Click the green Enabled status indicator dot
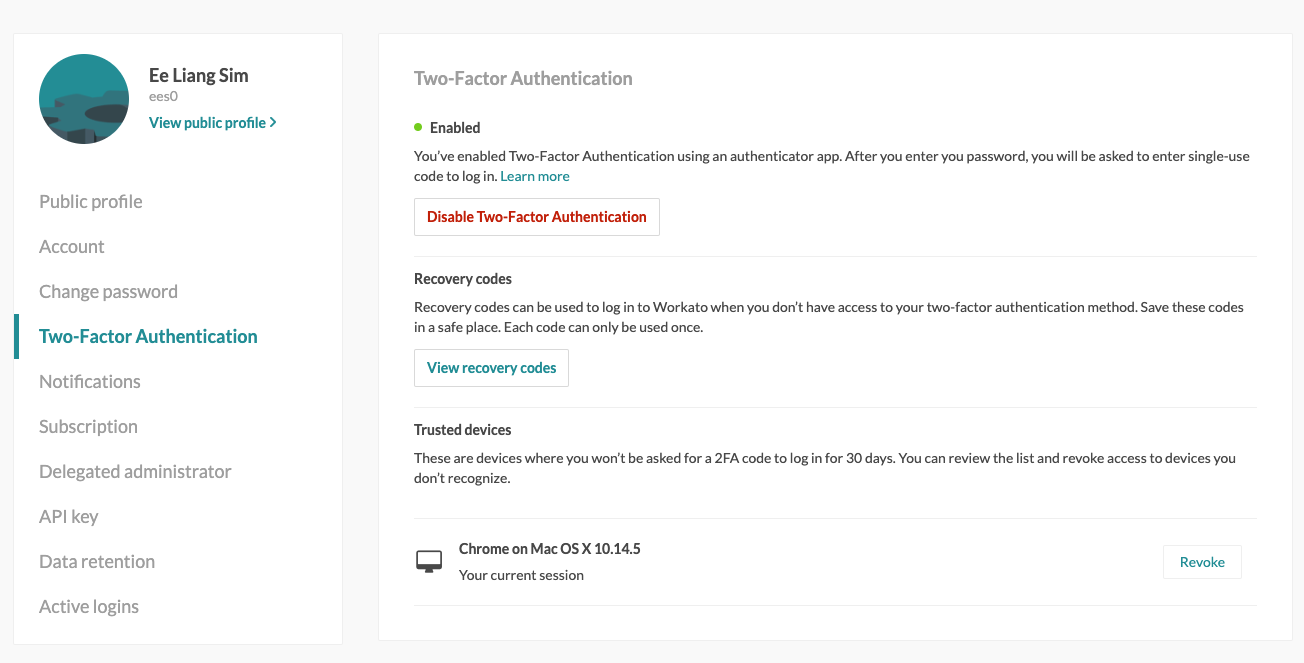Image resolution: width=1304 pixels, height=663 pixels. coord(419,127)
